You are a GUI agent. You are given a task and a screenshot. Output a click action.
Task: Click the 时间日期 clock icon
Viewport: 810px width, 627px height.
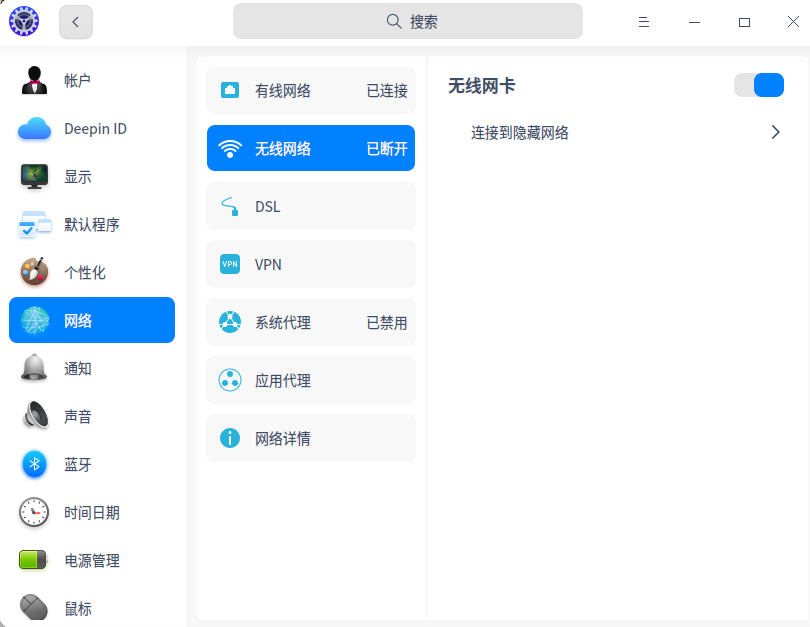click(x=34, y=512)
